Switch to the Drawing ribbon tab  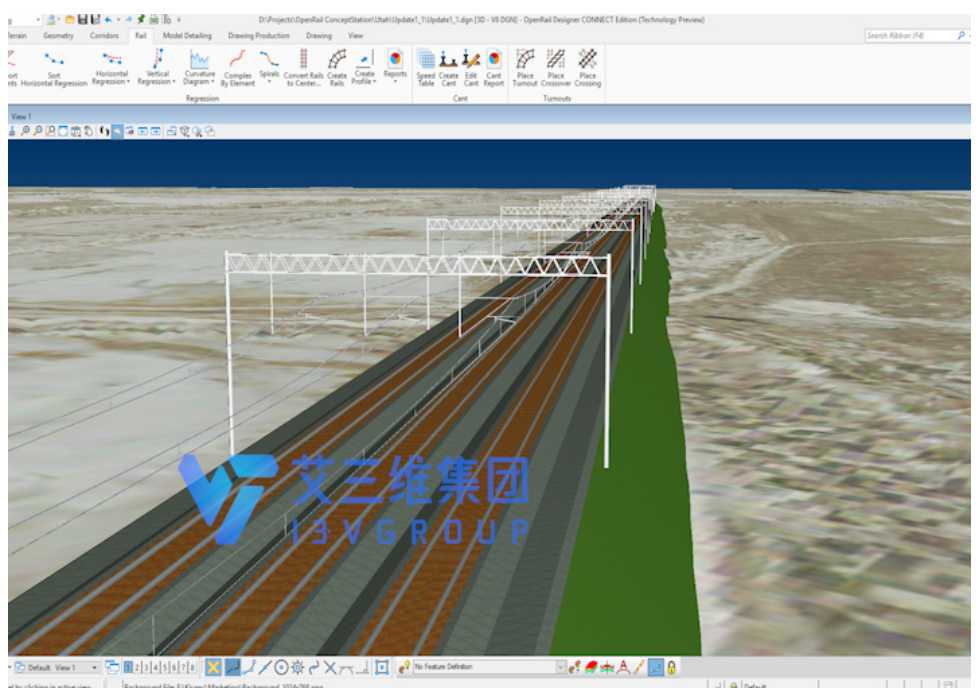tap(319, 36)
